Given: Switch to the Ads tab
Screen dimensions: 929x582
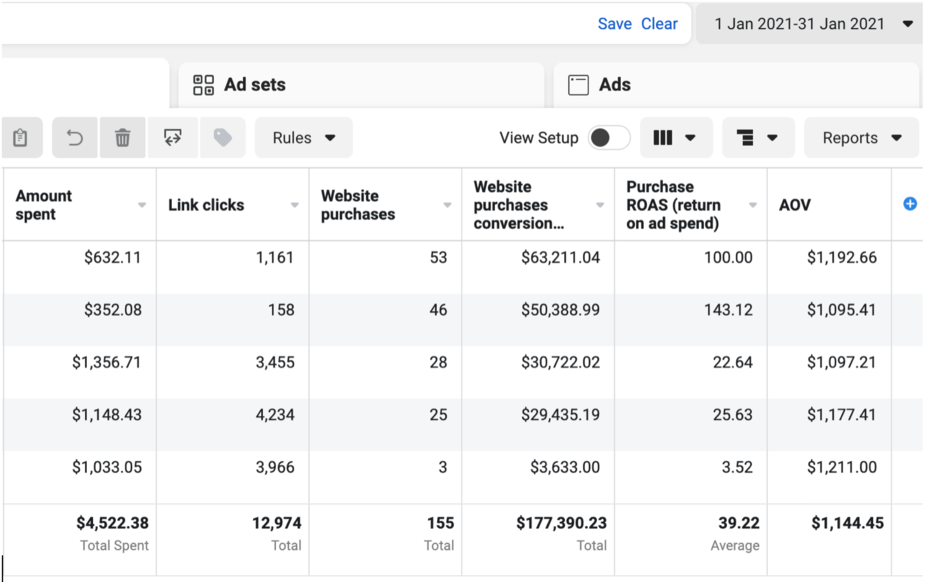Looking at the screenshot, I should 614,85.
